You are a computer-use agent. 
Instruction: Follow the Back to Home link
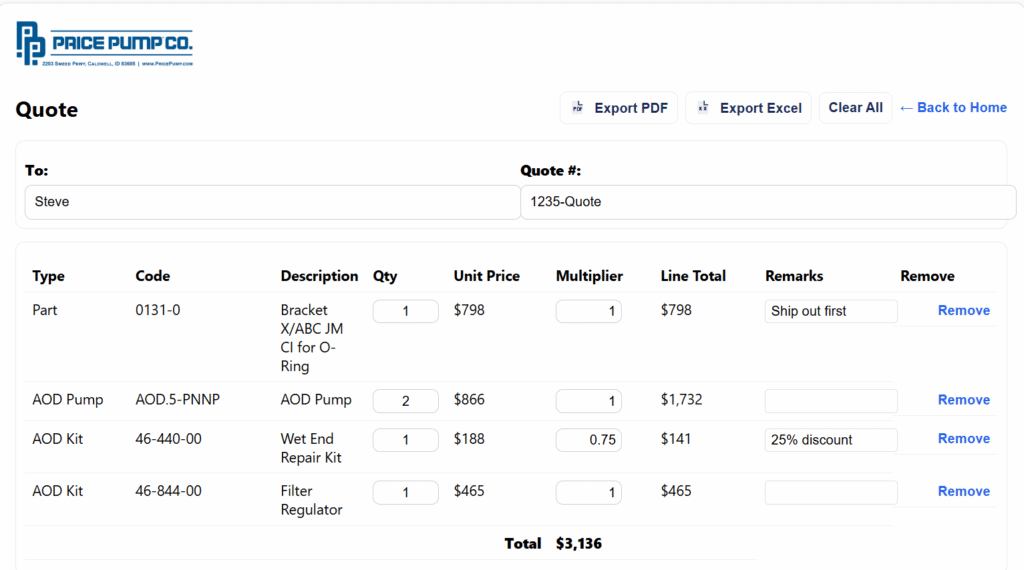[953, 108]
